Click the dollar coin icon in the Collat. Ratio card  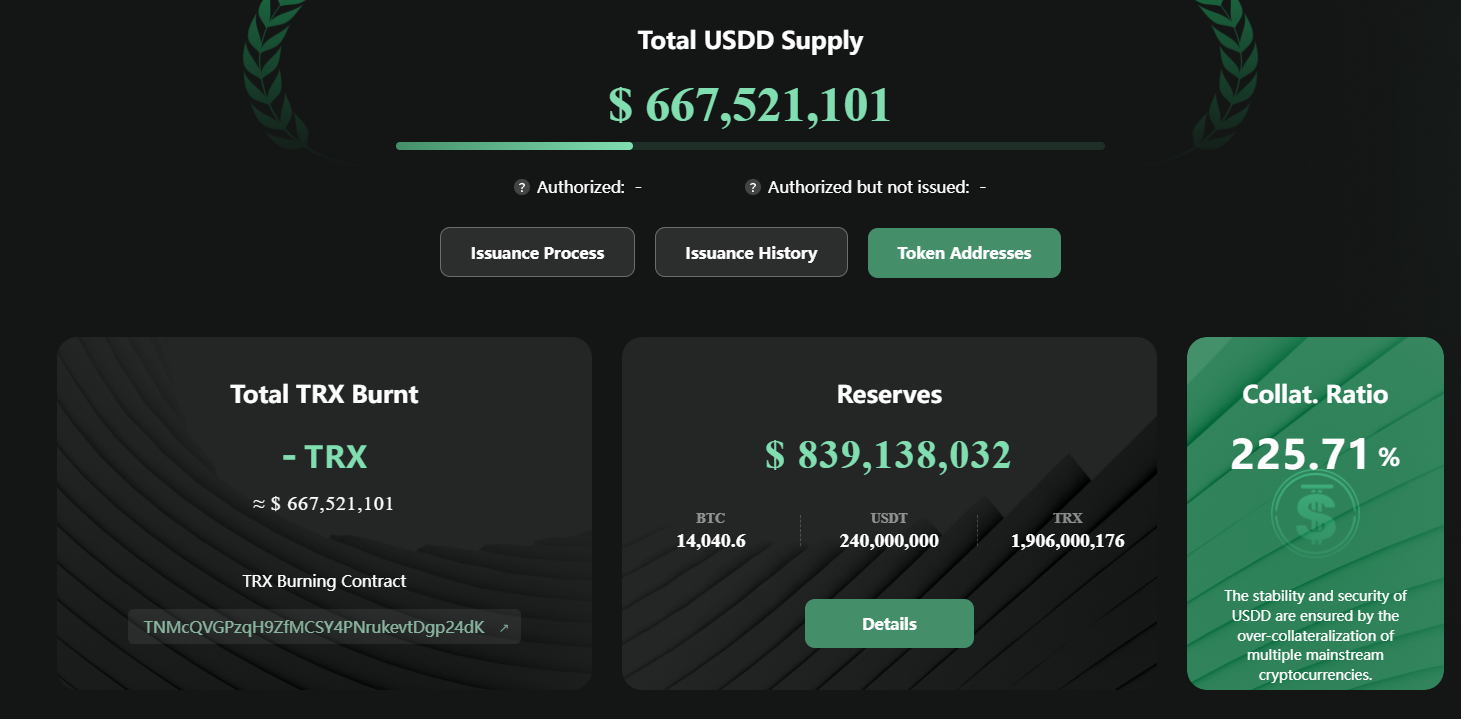pyautogui.click(x=1314, y=514)
